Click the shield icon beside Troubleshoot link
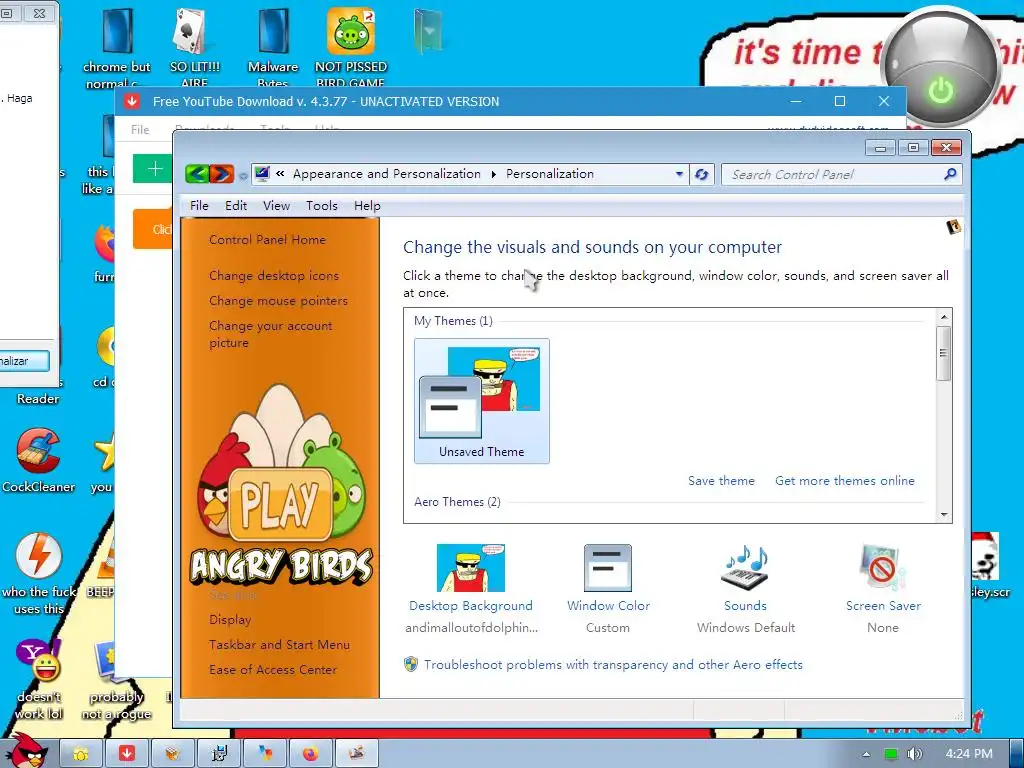The width and height of the screenshot is (1024, 768). (411, 665)
